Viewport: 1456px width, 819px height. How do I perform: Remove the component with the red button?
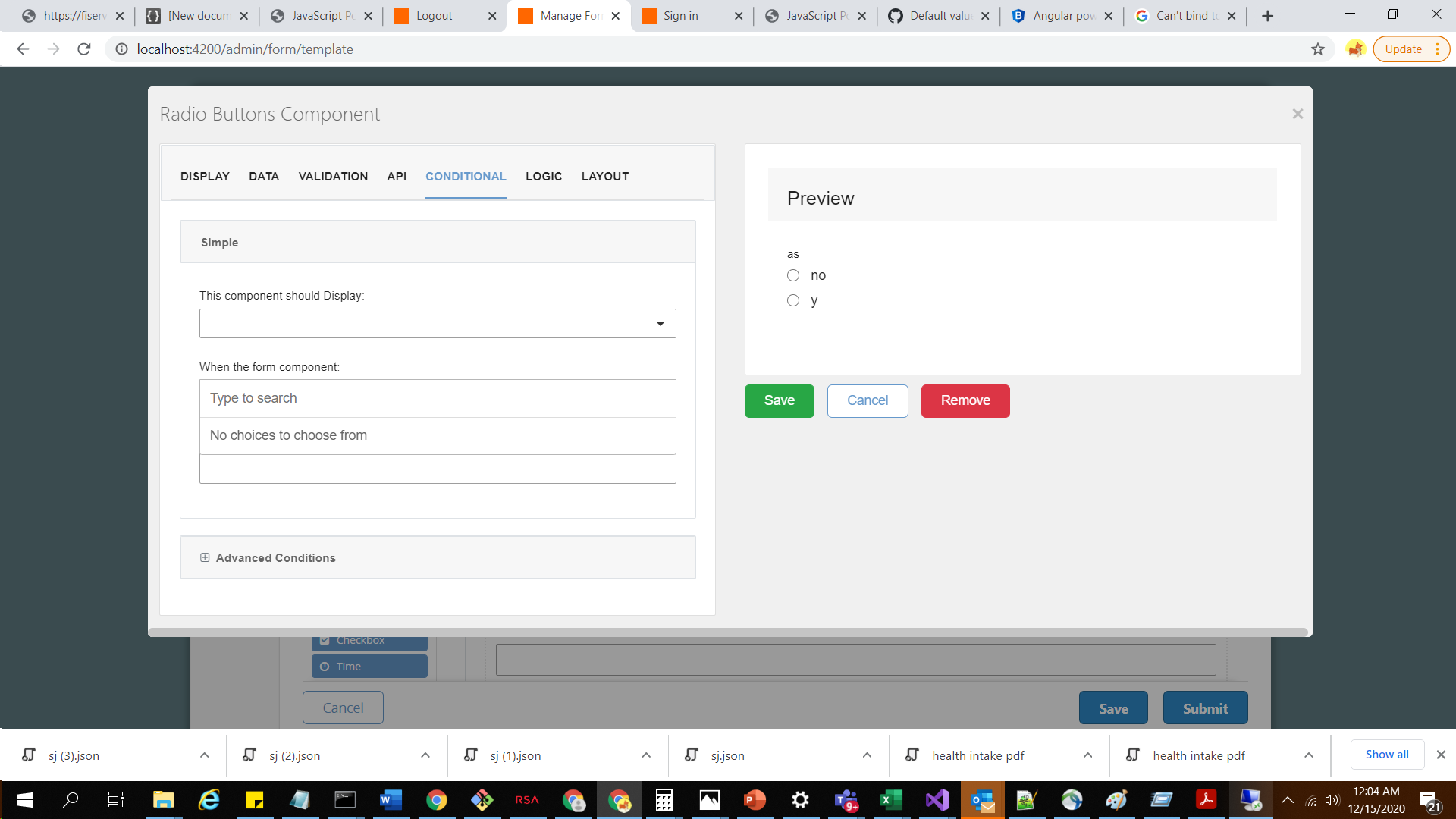coord(965,400)
